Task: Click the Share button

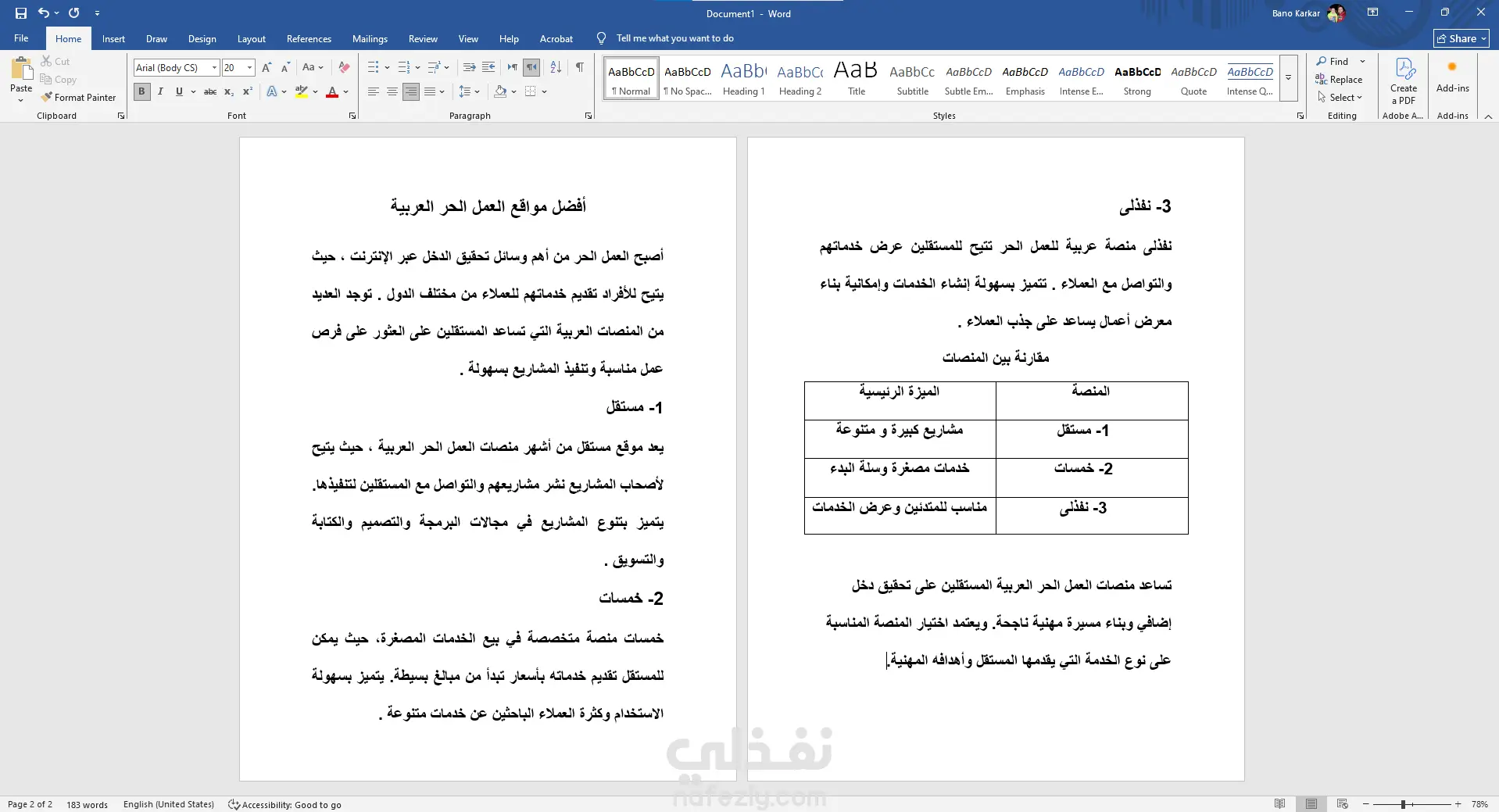Action: coord(1461,38)
